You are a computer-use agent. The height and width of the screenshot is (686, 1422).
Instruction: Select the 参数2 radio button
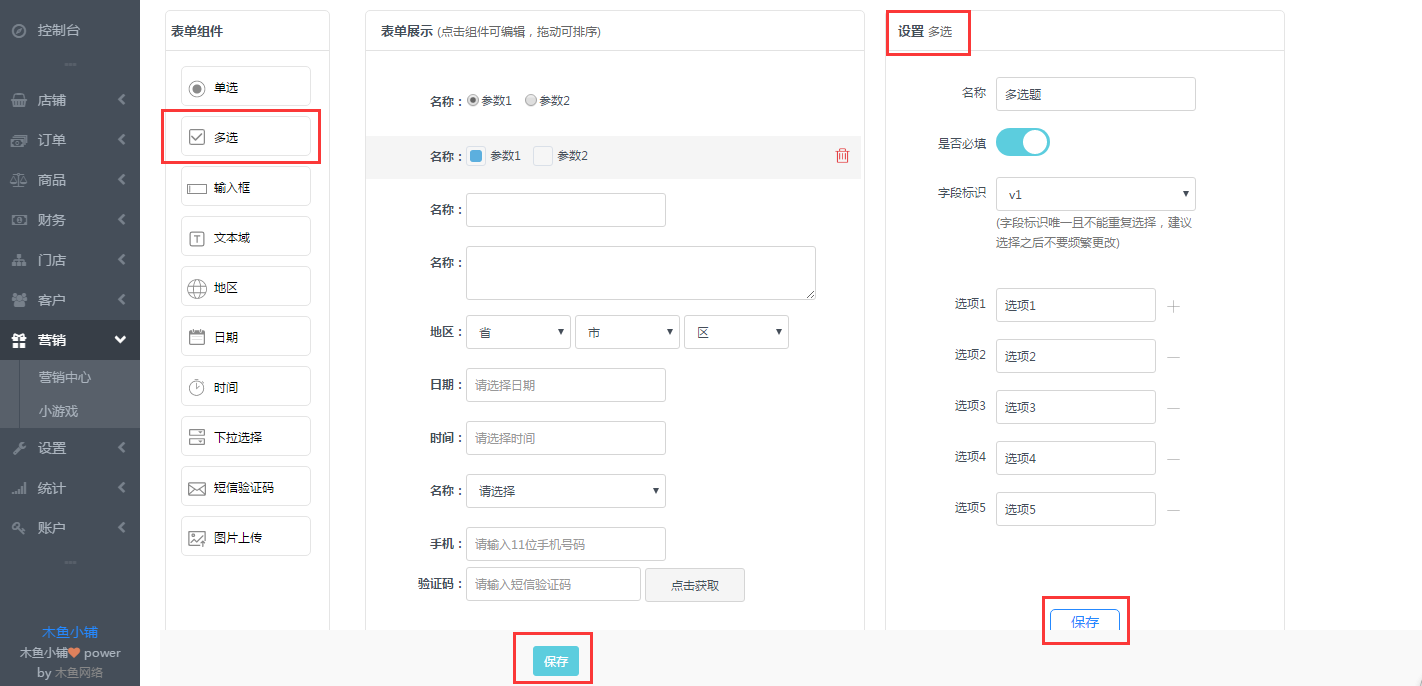pyautogui.click(x=531, y=101)
